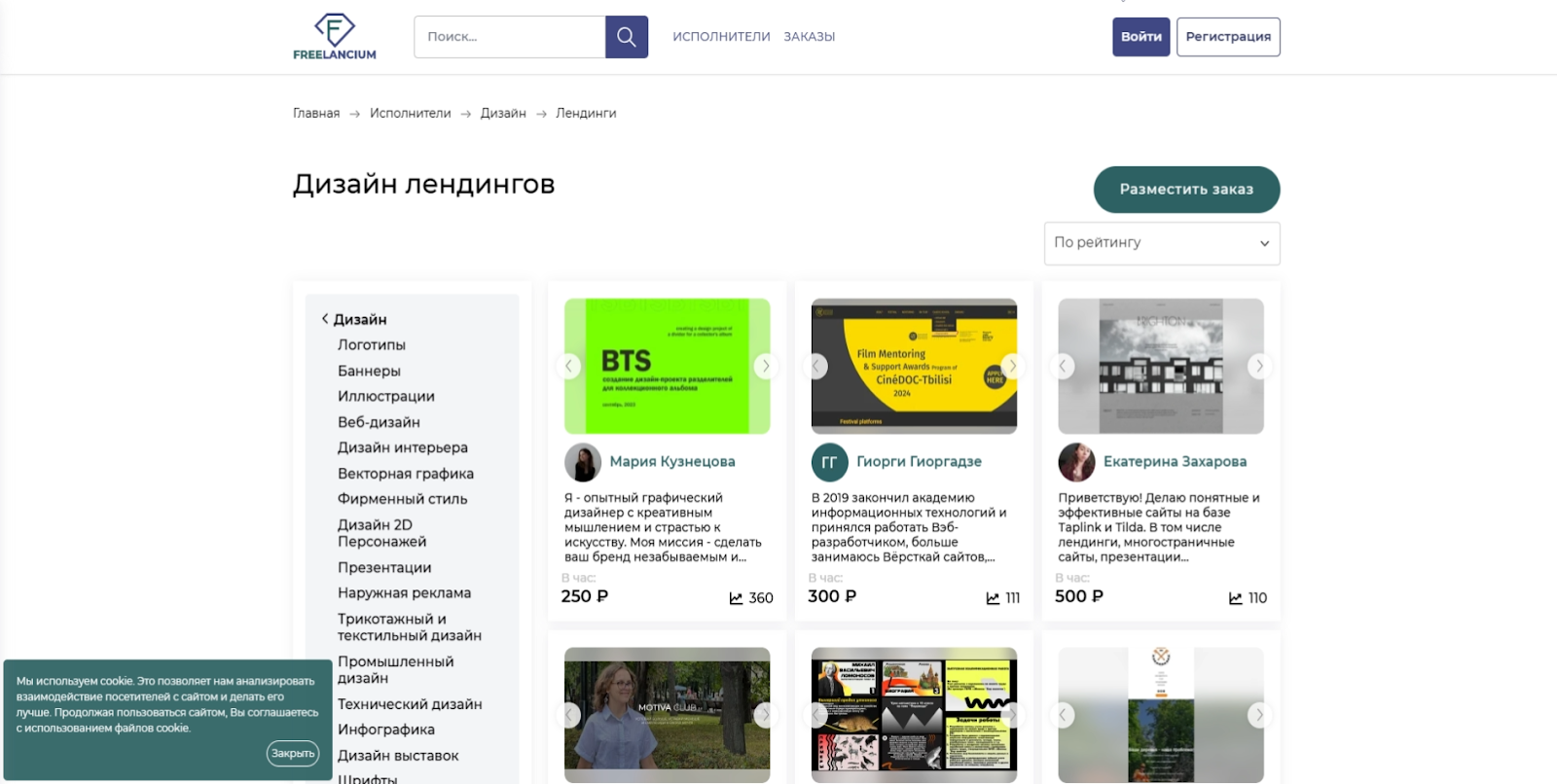
Task: Go to Дизайн breadcrumb
Action: click(503, 114)
